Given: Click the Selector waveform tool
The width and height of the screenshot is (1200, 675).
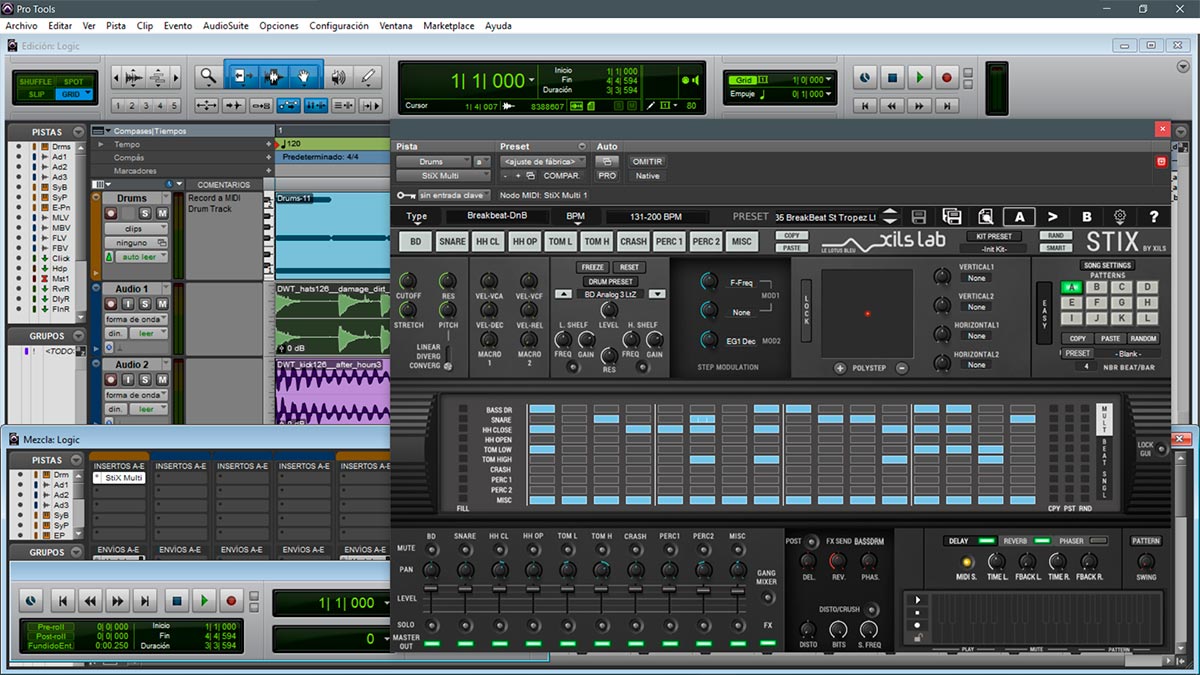Looking at the screenshot, I should pyautogui.click(x=272, y=76).
